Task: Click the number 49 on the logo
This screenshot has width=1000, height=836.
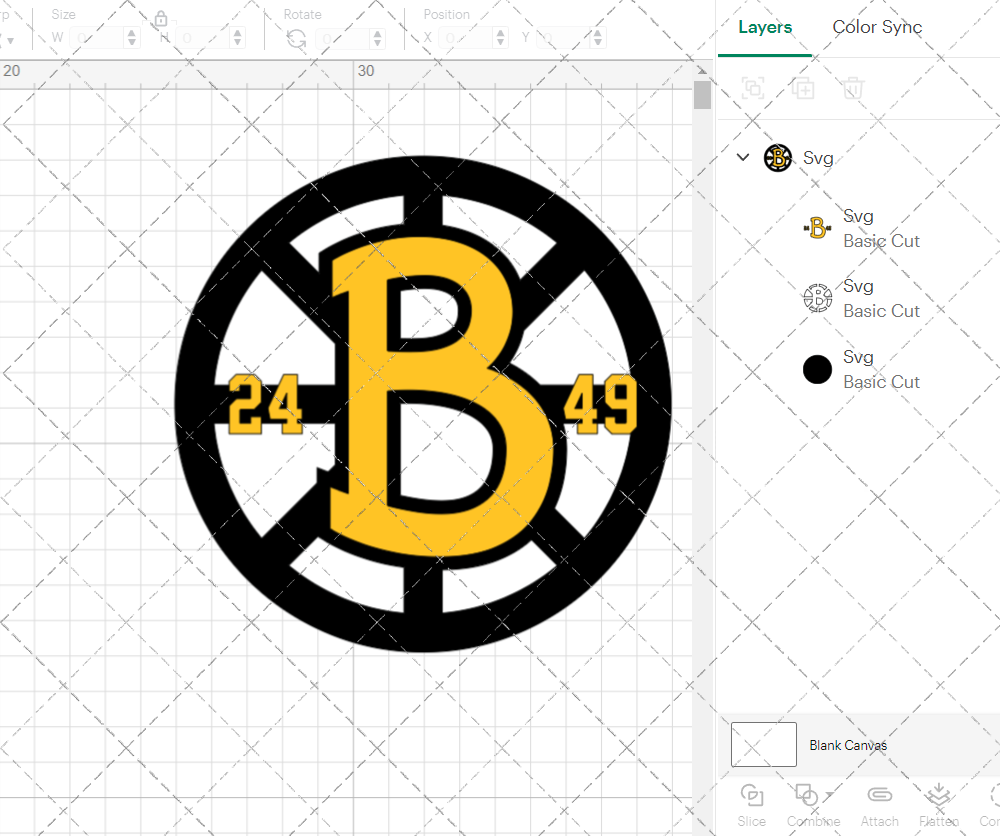Action: (x=601, y=404)
